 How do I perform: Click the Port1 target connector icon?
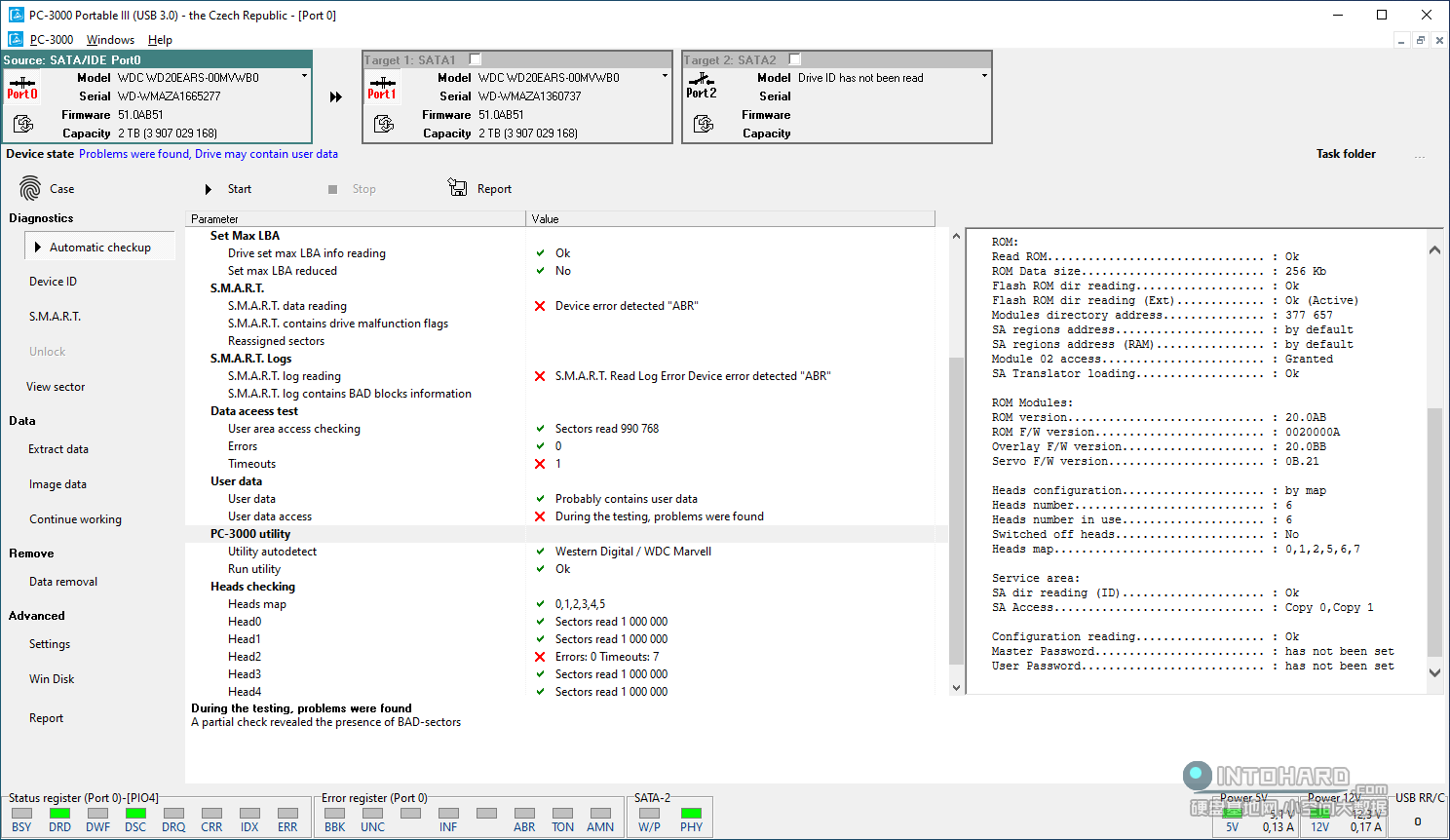click(x=382, y=89)
